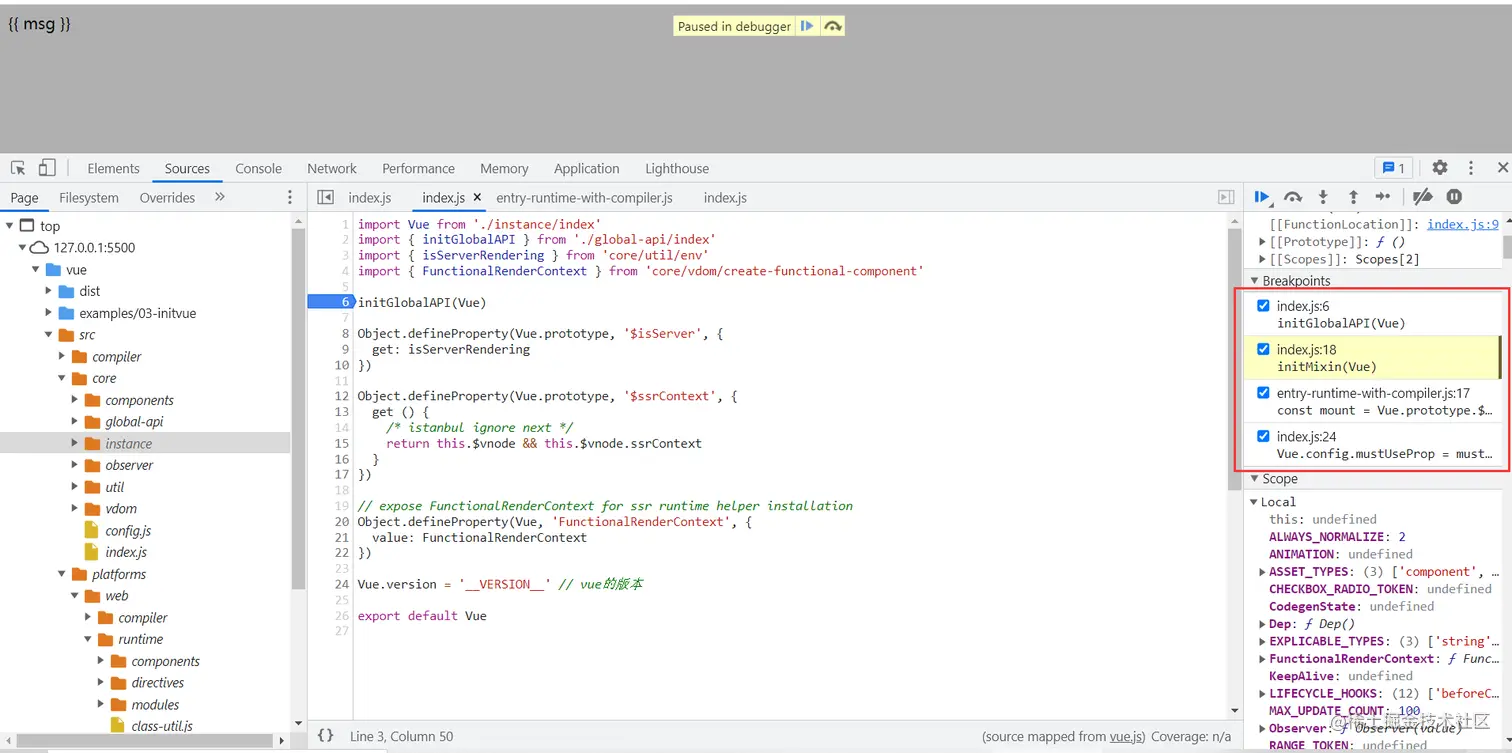This screenshot has height=753, width=1512.
Task: Open the Memory panel tab
Action: (504, 168)
